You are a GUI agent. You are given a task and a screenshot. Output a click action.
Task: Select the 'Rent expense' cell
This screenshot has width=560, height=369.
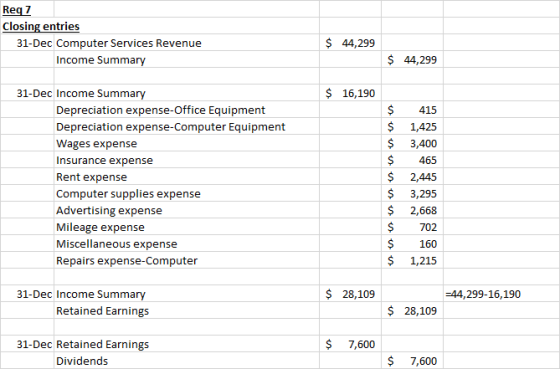pyautogui.click(x=187, y=177)
